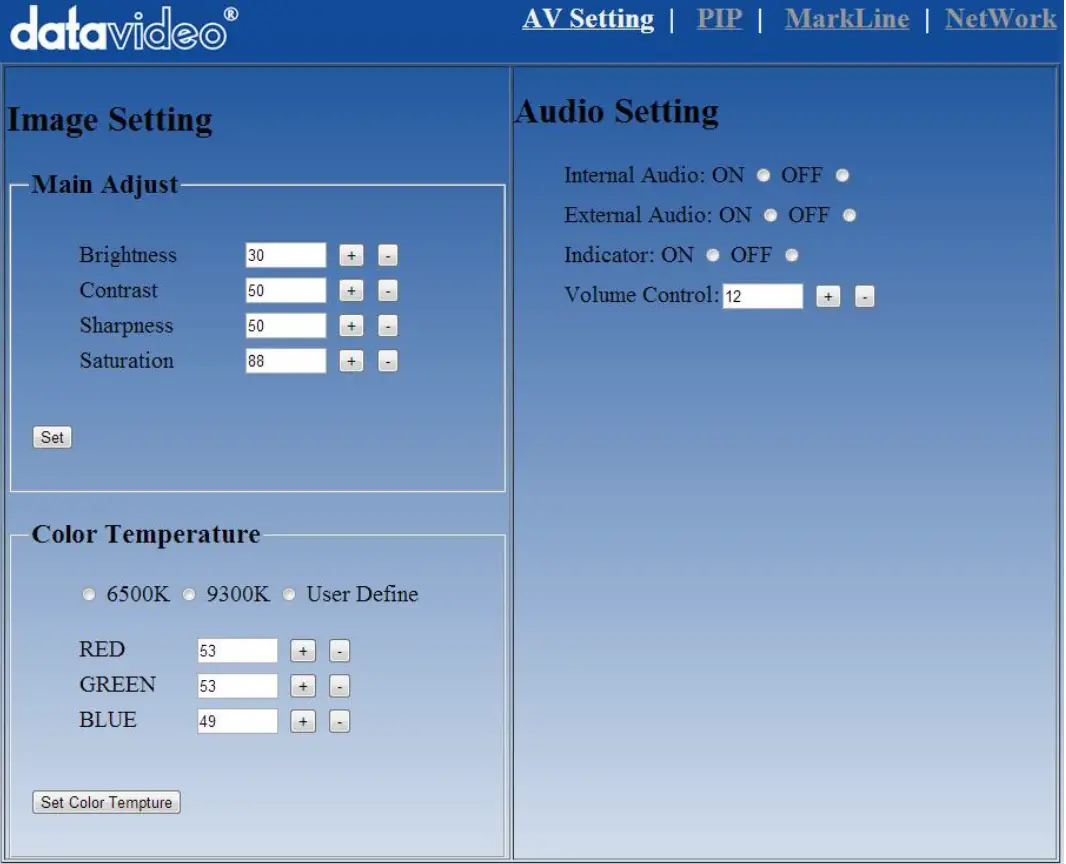Select 6500K color temperature
1066x864 pixels.
pyautogui.click(x=89, y=595)
